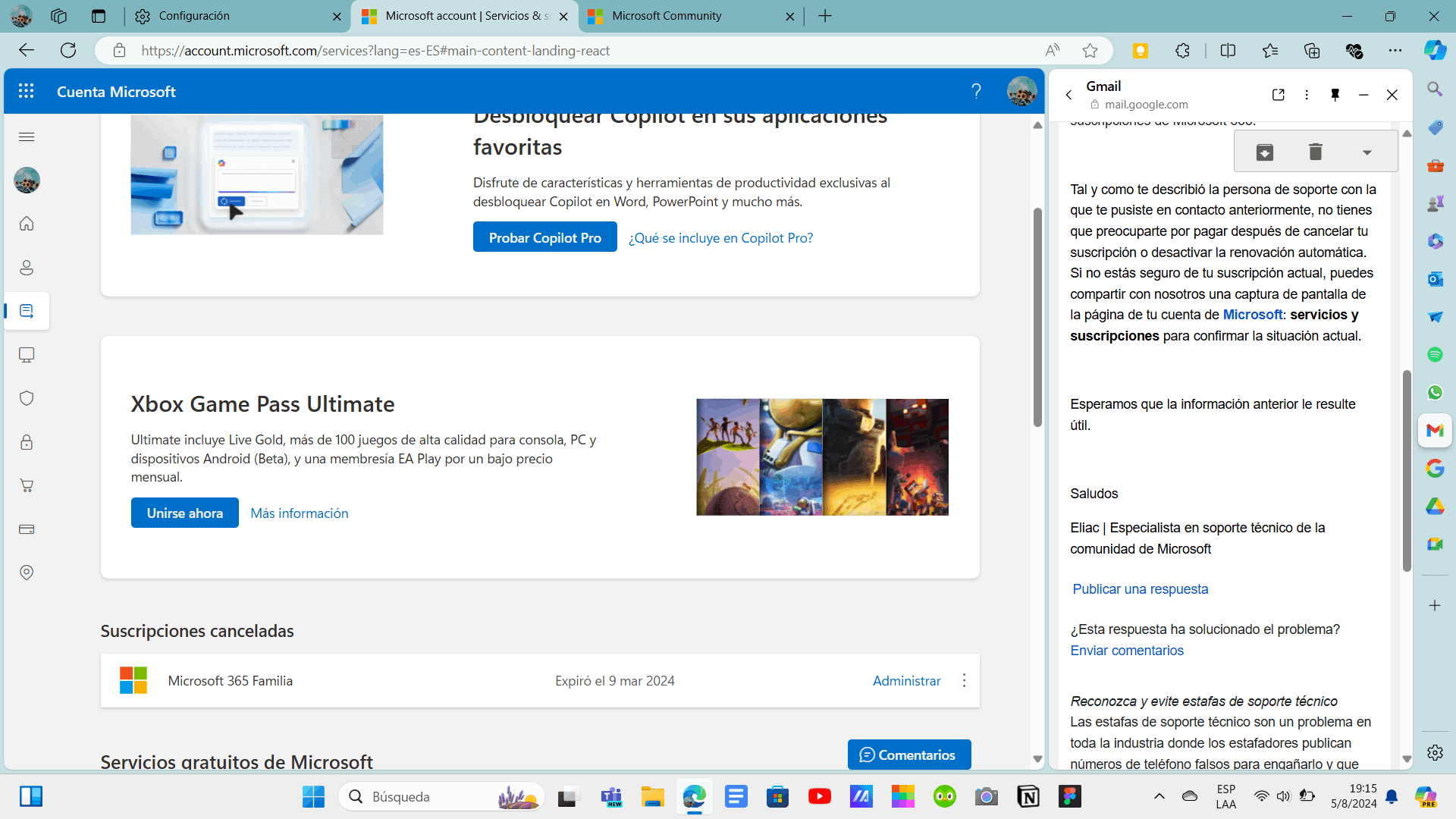Screen dimensions: 1456x819
Task: Expand the left navigation hamburger menu
Action: (27, 136)
